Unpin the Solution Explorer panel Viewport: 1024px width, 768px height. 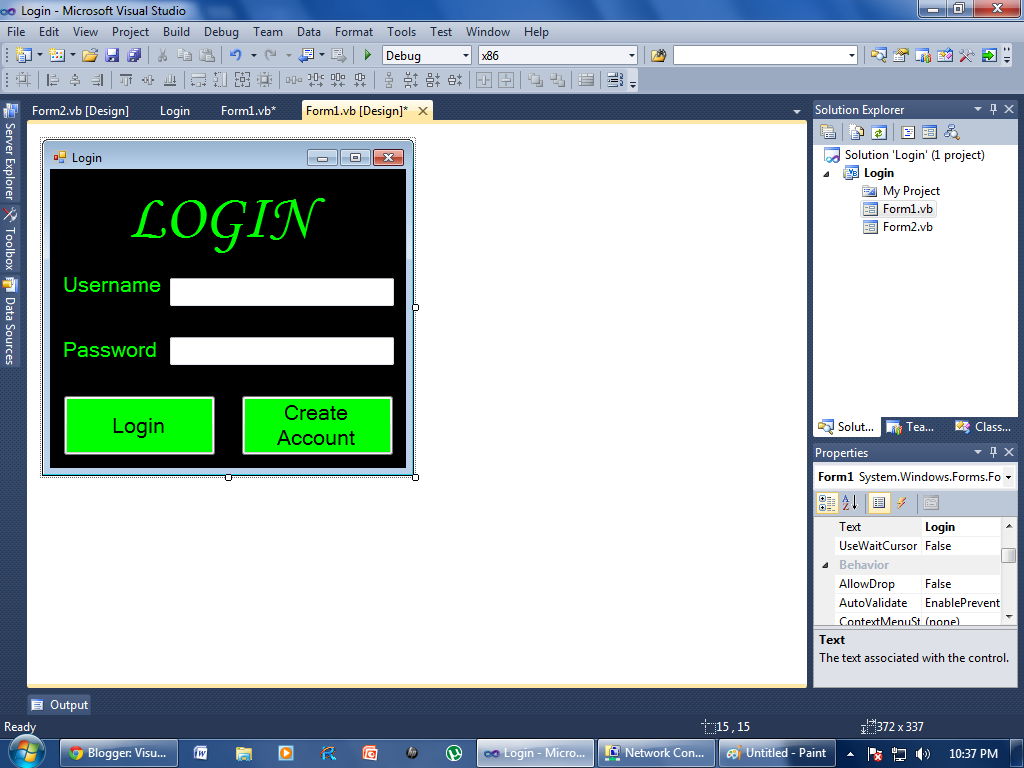(993, 109)
